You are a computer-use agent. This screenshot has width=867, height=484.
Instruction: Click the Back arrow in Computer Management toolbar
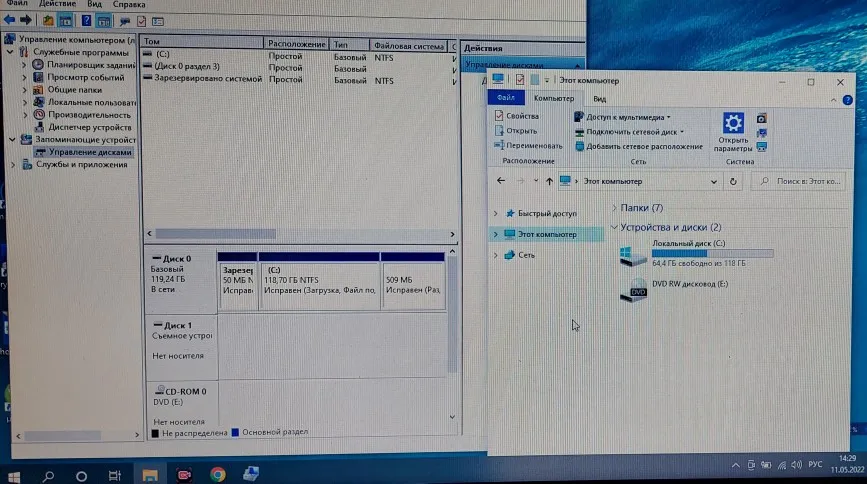tap(9, 20)
